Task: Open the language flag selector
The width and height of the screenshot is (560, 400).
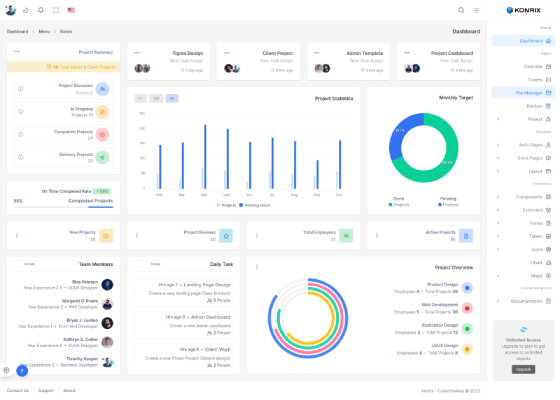Action: 71,10
